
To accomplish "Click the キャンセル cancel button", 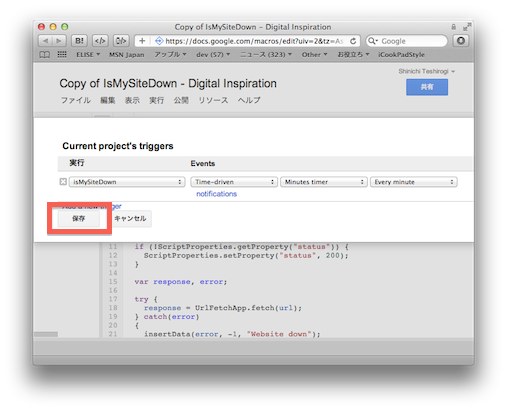I will point(130,219).
